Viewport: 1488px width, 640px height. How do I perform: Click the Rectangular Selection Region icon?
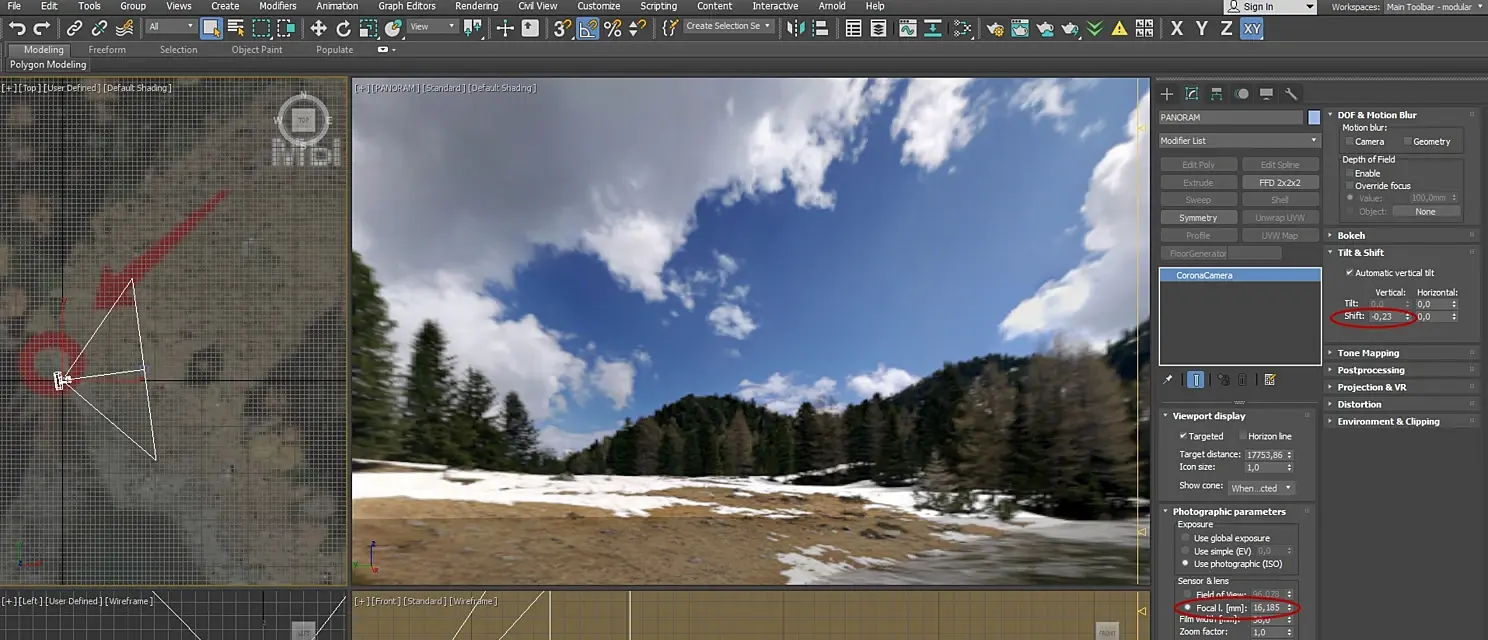pyautogui.click(x=262, y=28)
